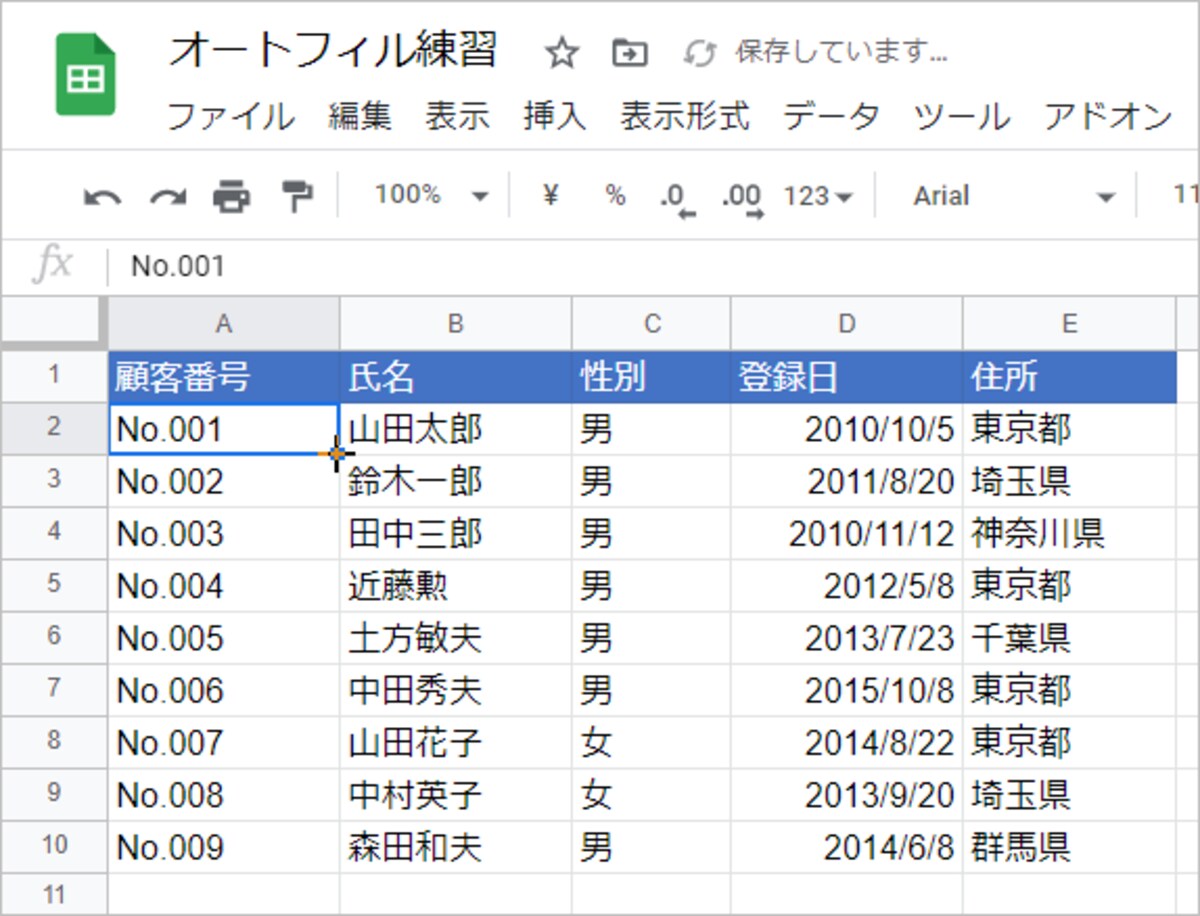
Task: Format as yen currency
Action: [x=549, y=195]
